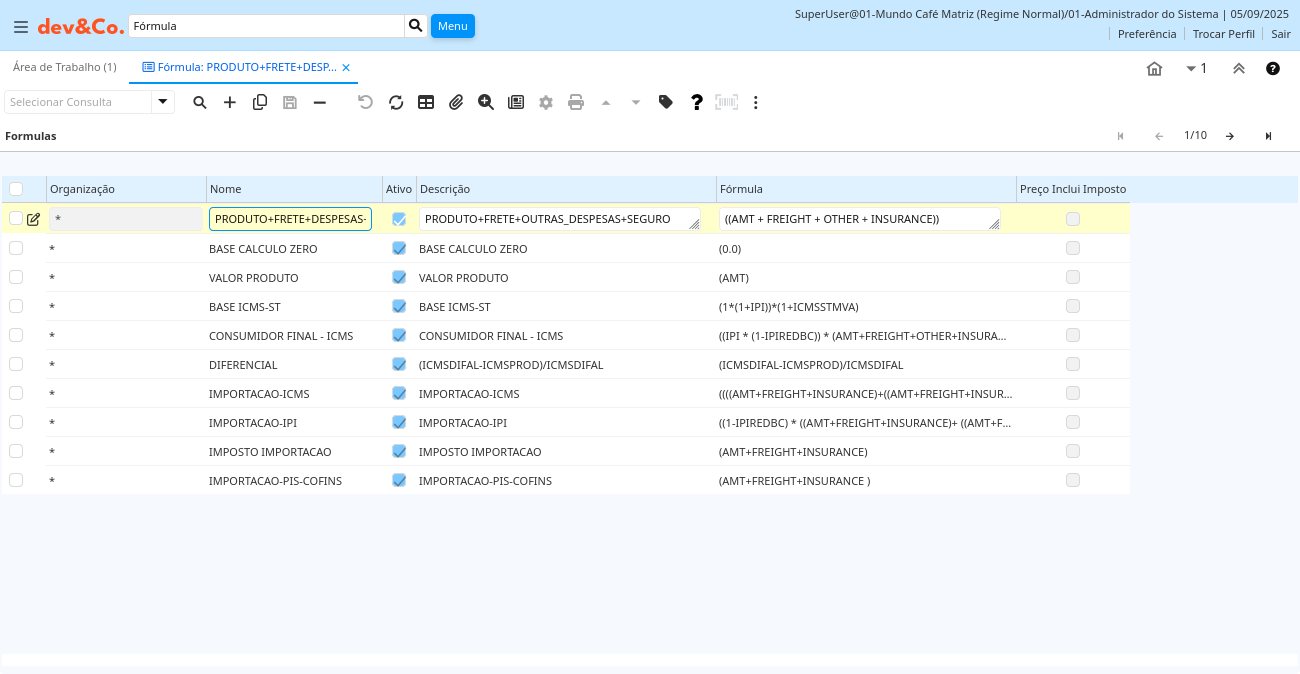Switch to Área de Trabalho tab
This screenshot has width=1300, height=674.
point(64,67)
